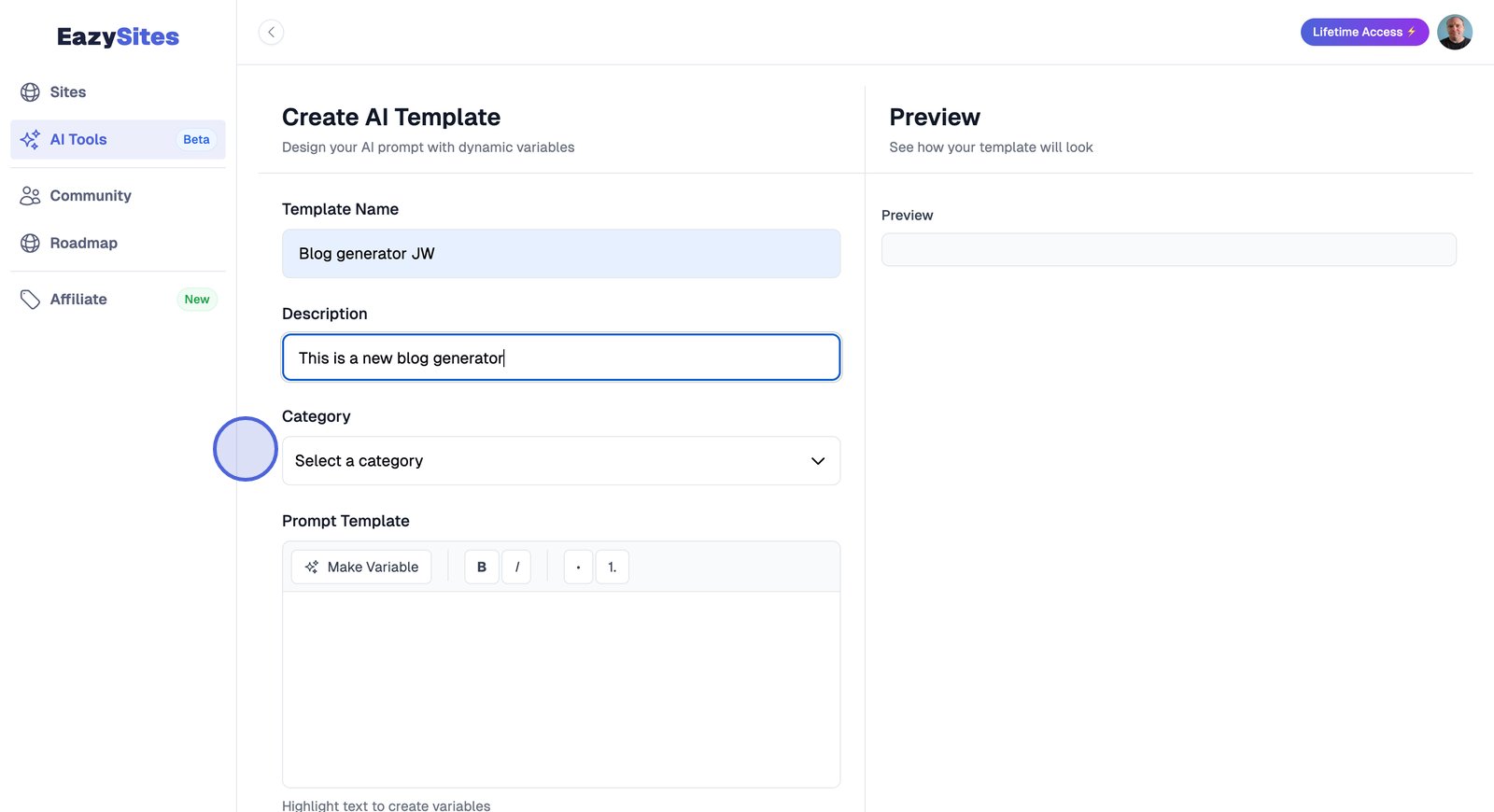Viewport: 1494px width, 812px height.
Task: Click the back arrow circle button
Action: 271,33
